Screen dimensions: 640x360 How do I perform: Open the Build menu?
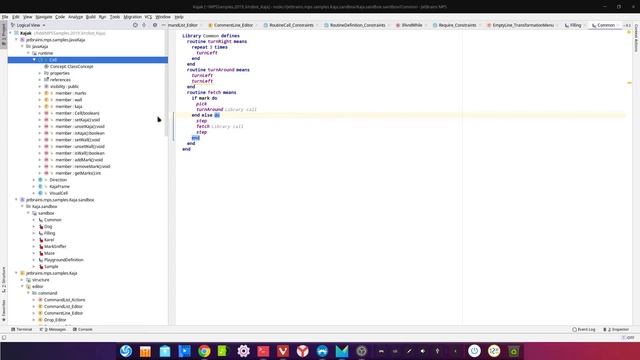[x=91, y=17]
